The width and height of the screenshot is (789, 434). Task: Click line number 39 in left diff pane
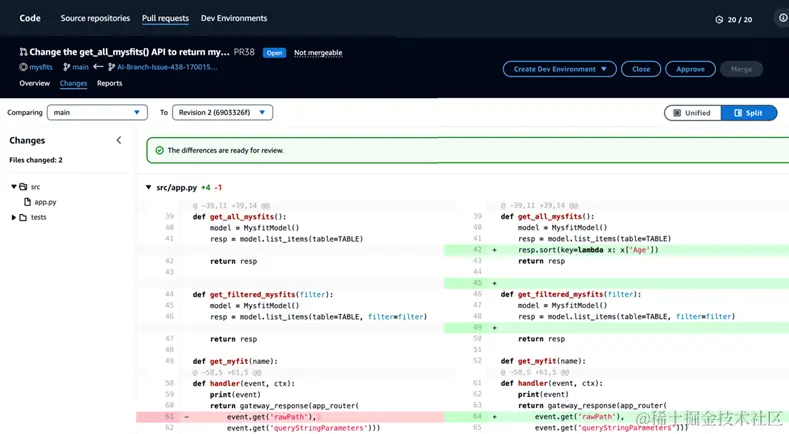point(169,216)
